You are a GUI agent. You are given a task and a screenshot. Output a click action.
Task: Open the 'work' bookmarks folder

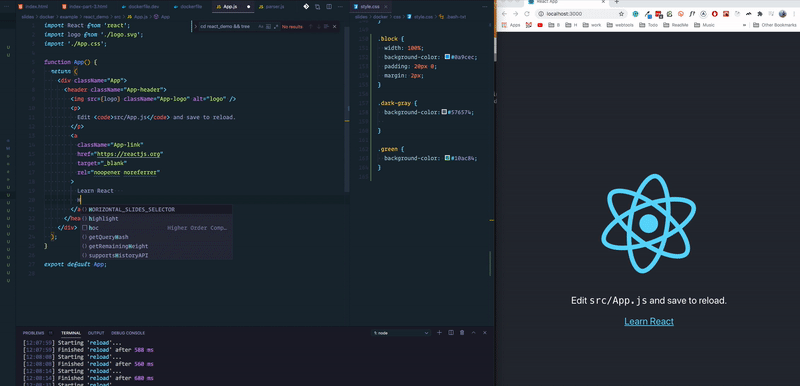[592, 25]
